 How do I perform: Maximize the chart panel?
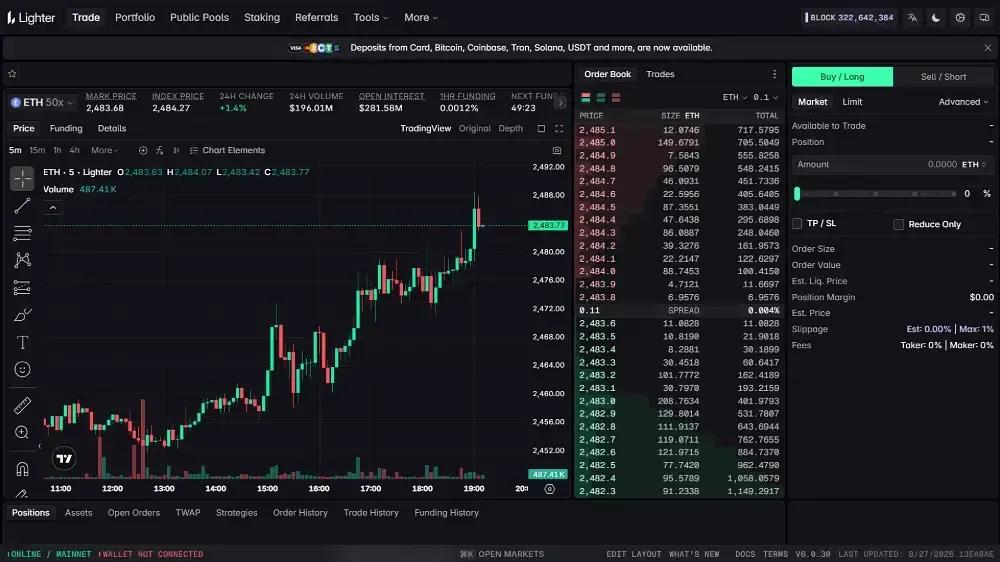click(x=541, y=129)
